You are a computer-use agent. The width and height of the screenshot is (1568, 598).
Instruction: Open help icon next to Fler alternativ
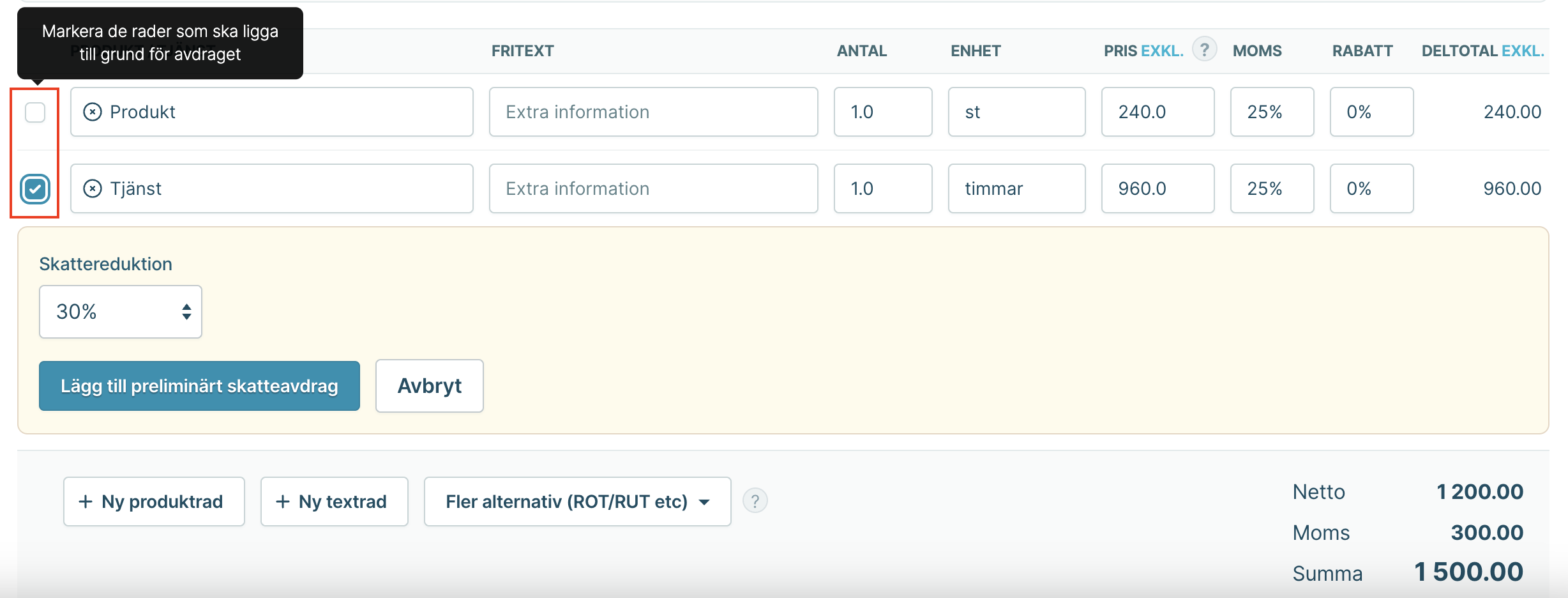[x=755, y=501]
